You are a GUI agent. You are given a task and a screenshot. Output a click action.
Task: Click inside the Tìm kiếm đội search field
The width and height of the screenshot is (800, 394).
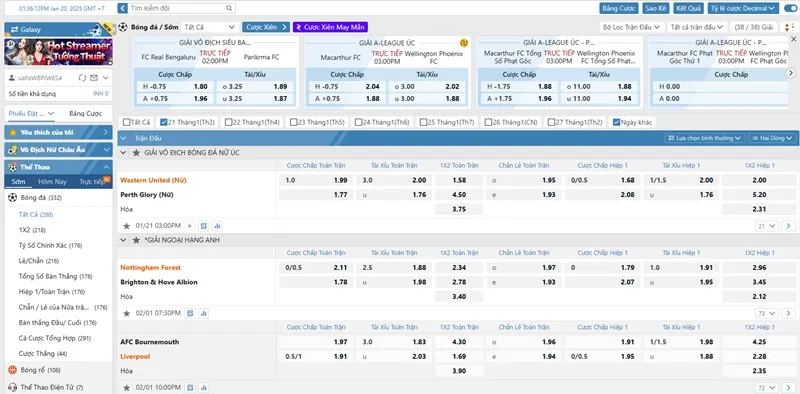coord(176,8)
